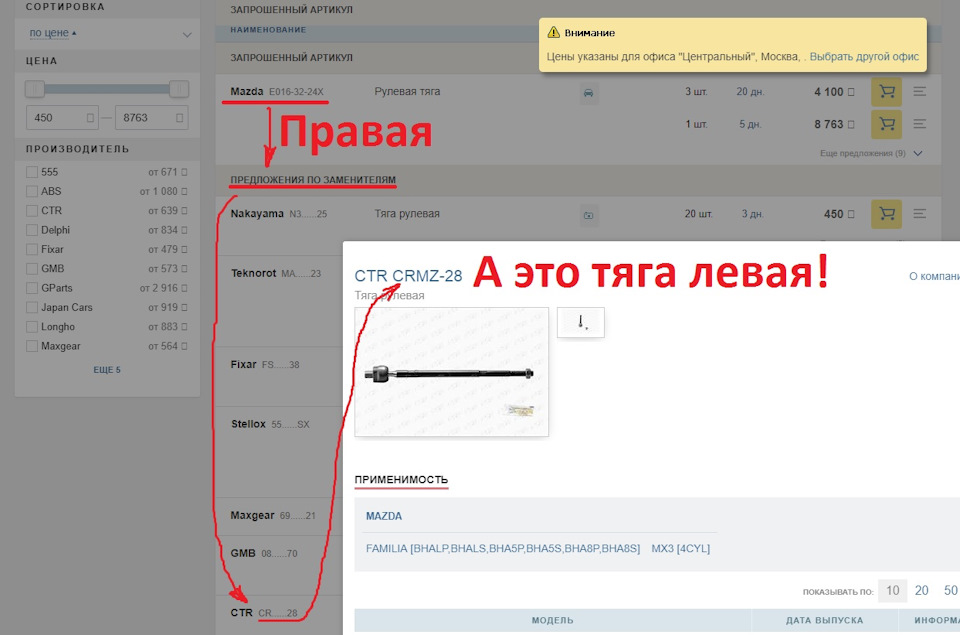Check the Fixar manufacturer filter
960x635 pixels.
[32, 250]
